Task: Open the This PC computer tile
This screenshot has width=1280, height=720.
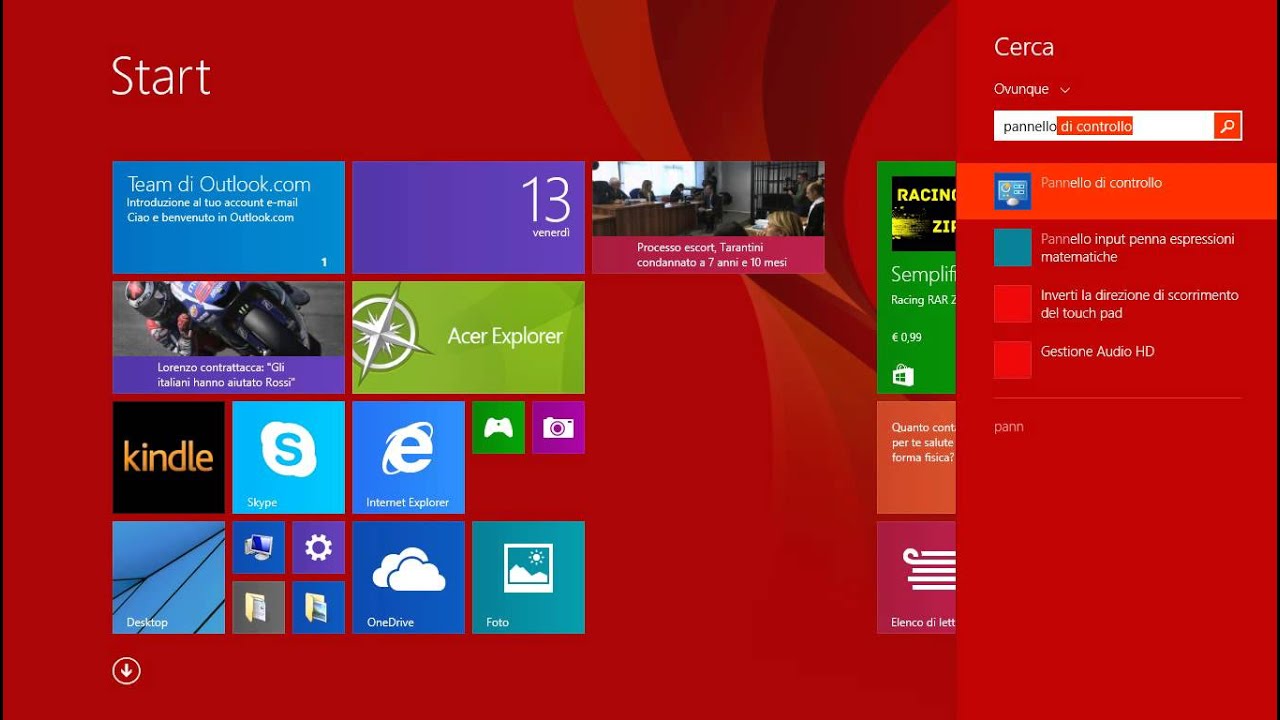Action: (258, 547)
